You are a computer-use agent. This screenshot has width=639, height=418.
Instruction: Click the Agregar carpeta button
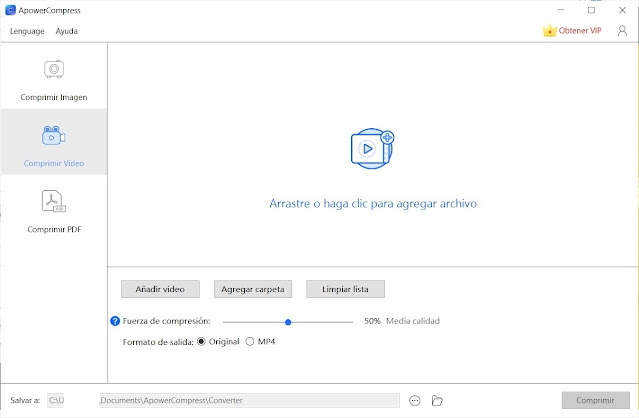253,289
